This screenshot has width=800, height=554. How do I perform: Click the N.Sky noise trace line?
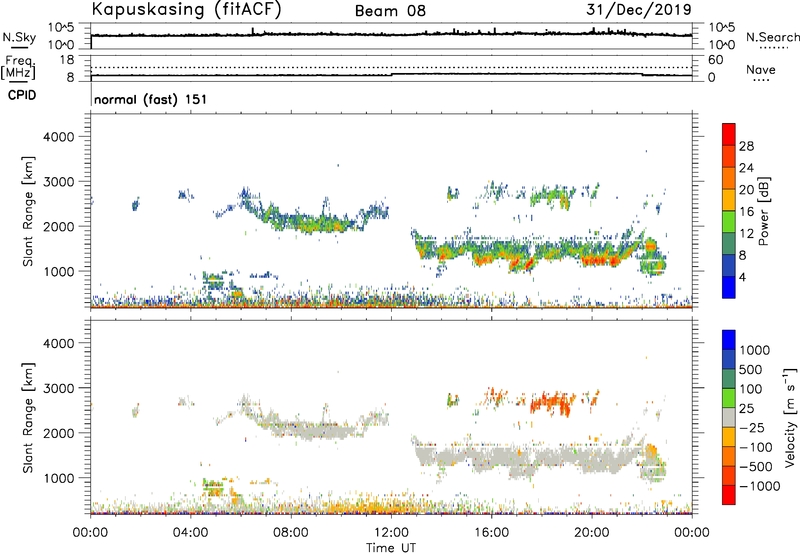(391, 34)
